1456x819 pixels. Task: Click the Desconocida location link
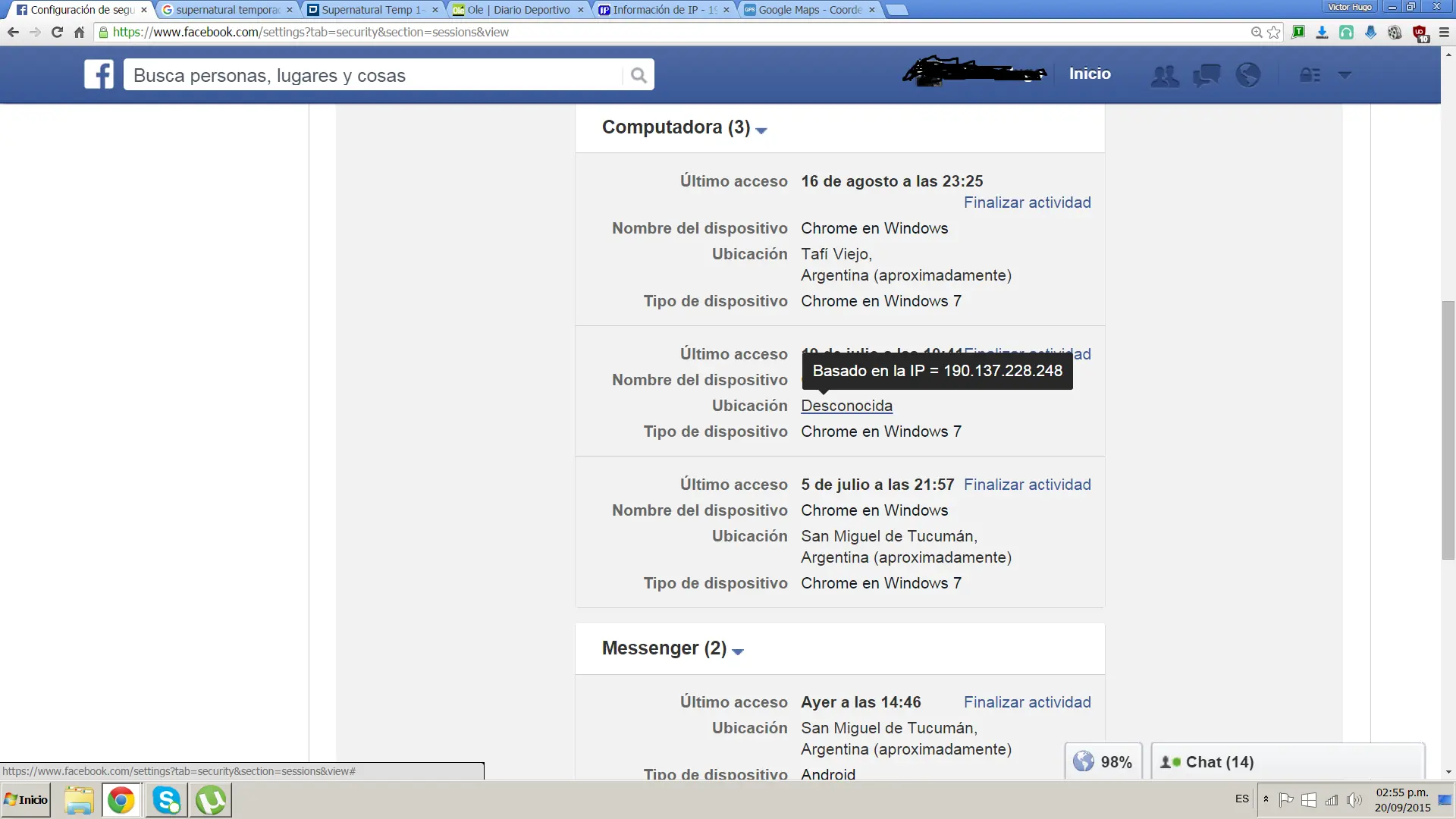(846, 406)
